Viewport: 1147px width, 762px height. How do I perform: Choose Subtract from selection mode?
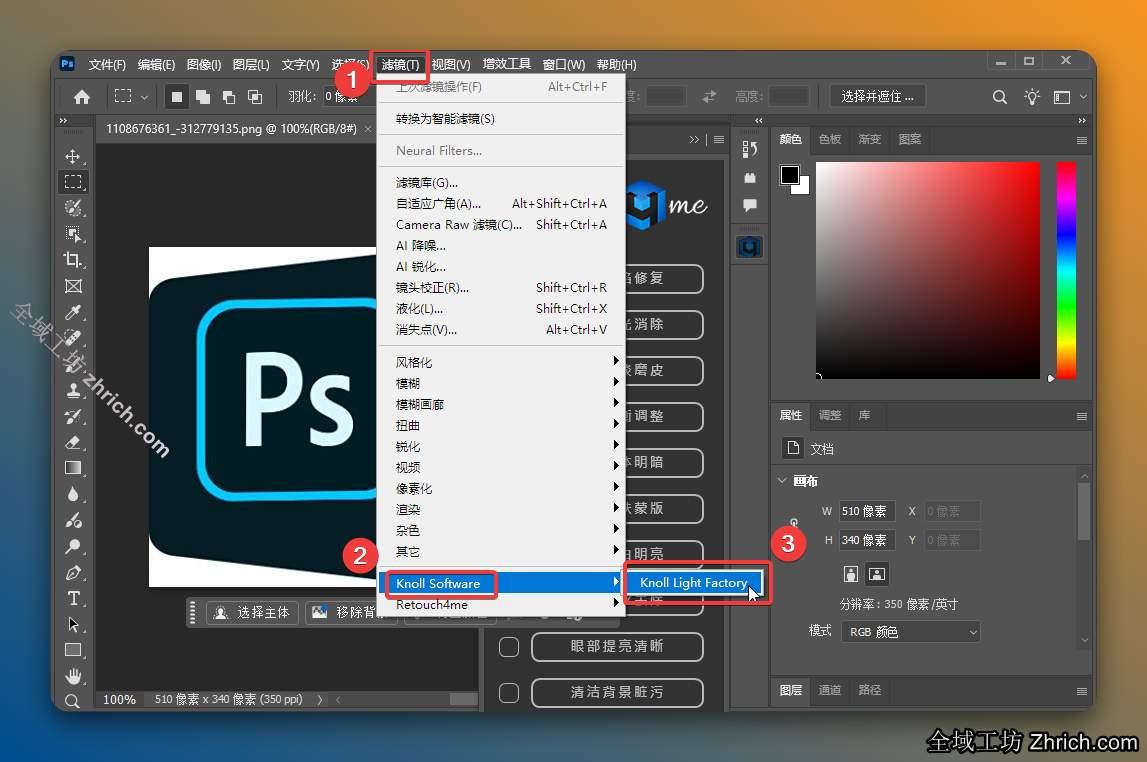tap(229, 97)
